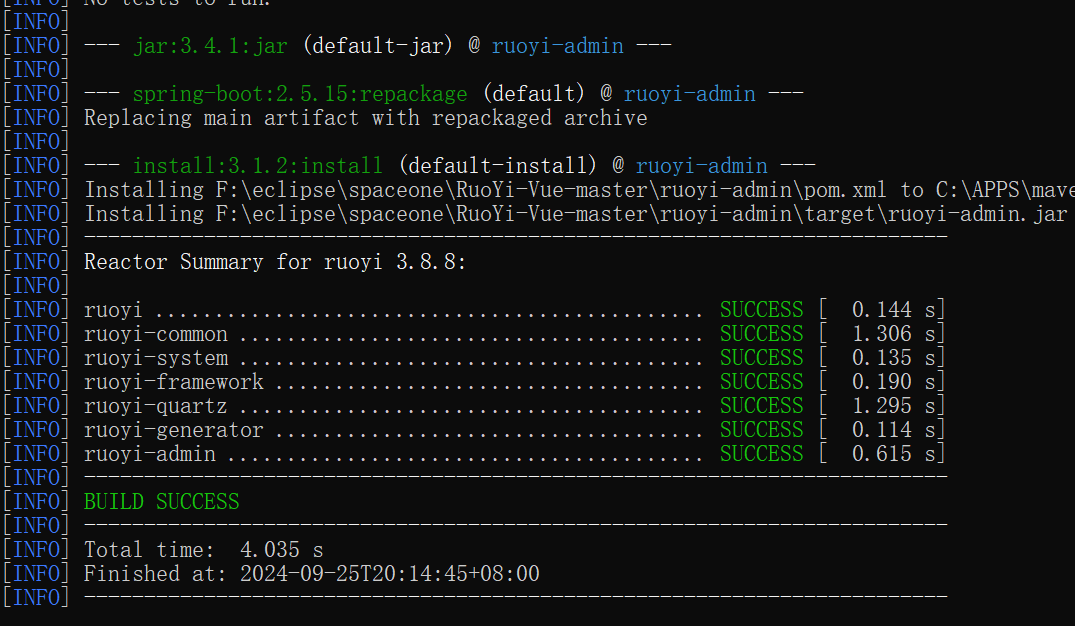The image size is (1075, 626).
Task: Click the ruoyi-admin module name in summary
Action: point(149,454)
